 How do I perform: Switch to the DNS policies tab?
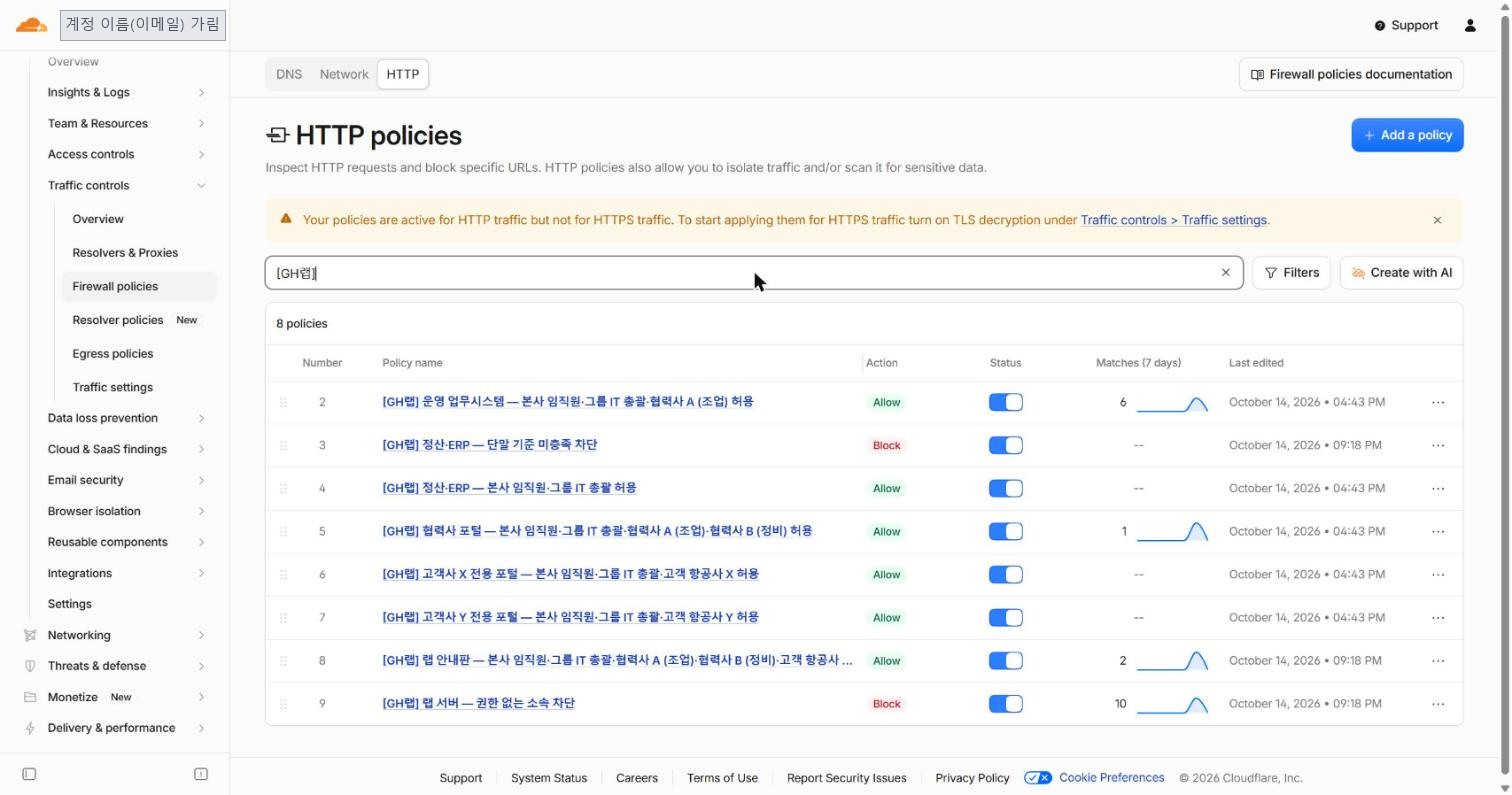tap(289, 74)
